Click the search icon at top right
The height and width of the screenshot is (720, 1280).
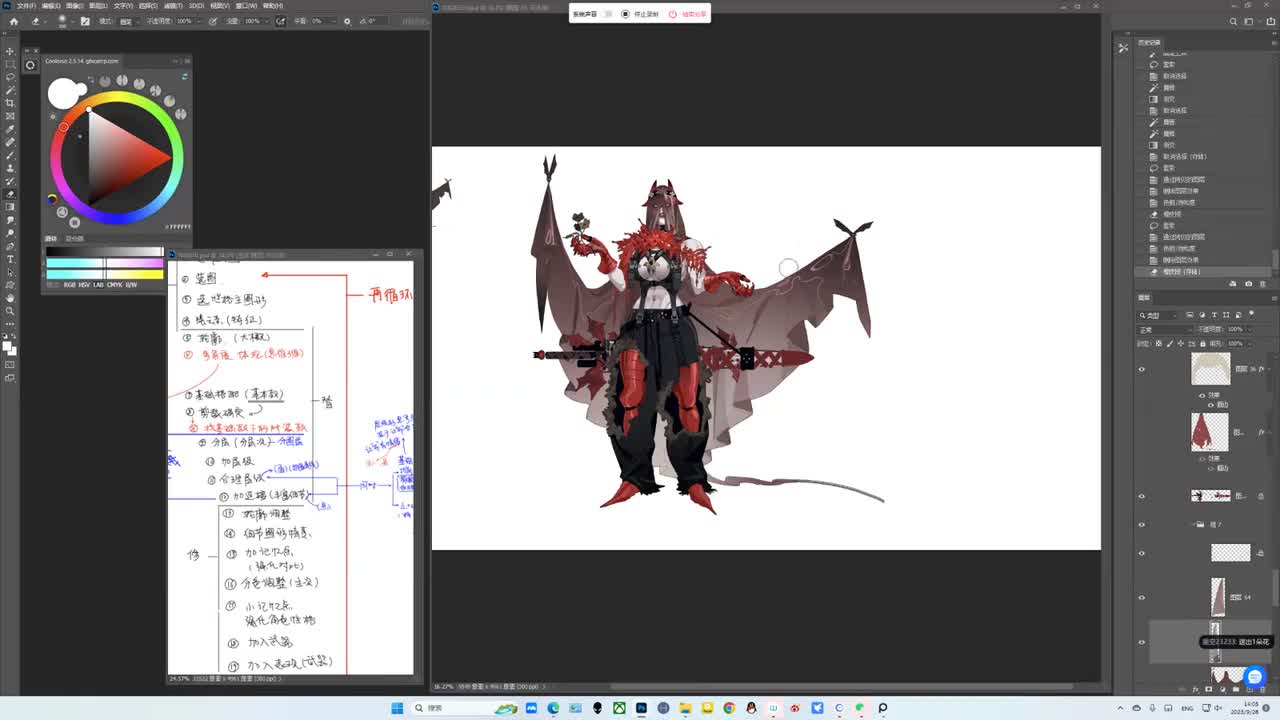pos(1232,21)
